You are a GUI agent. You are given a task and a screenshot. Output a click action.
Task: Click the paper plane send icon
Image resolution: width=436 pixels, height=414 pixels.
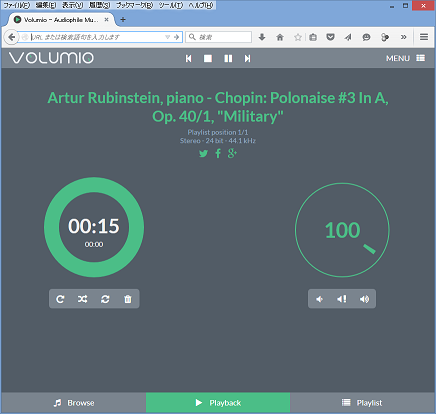pos(348,37)
